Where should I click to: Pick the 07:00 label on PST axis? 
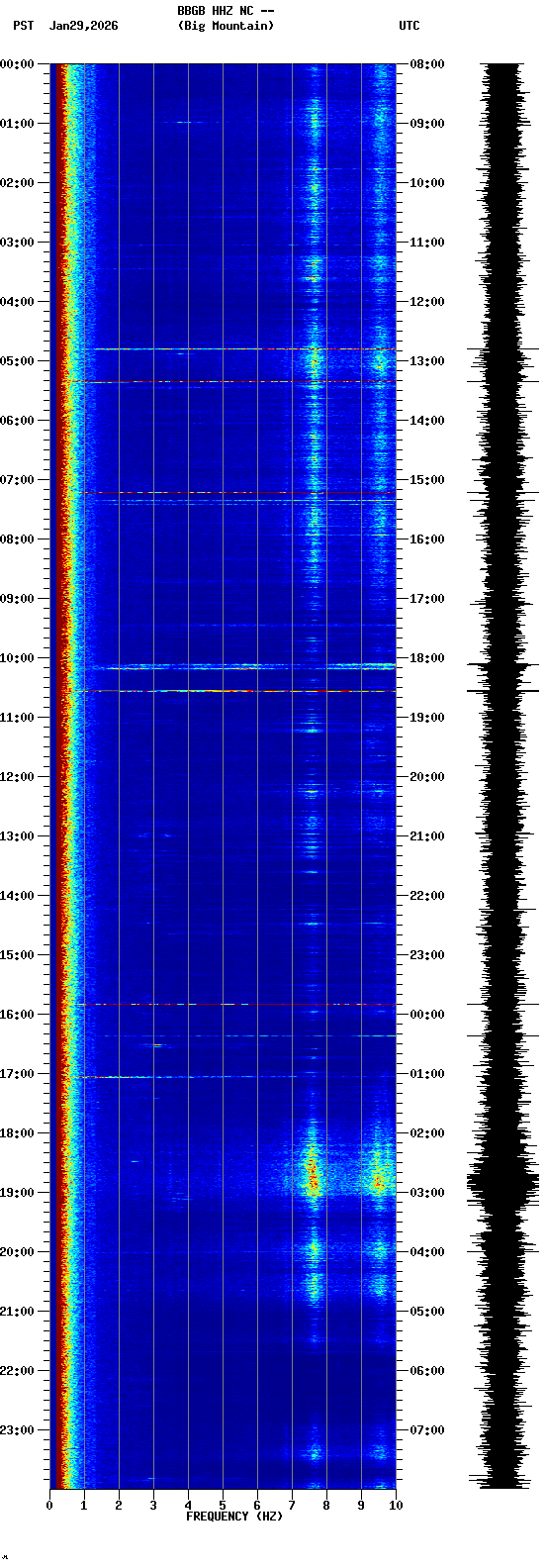pyautogui.click(x=17, y=480)
